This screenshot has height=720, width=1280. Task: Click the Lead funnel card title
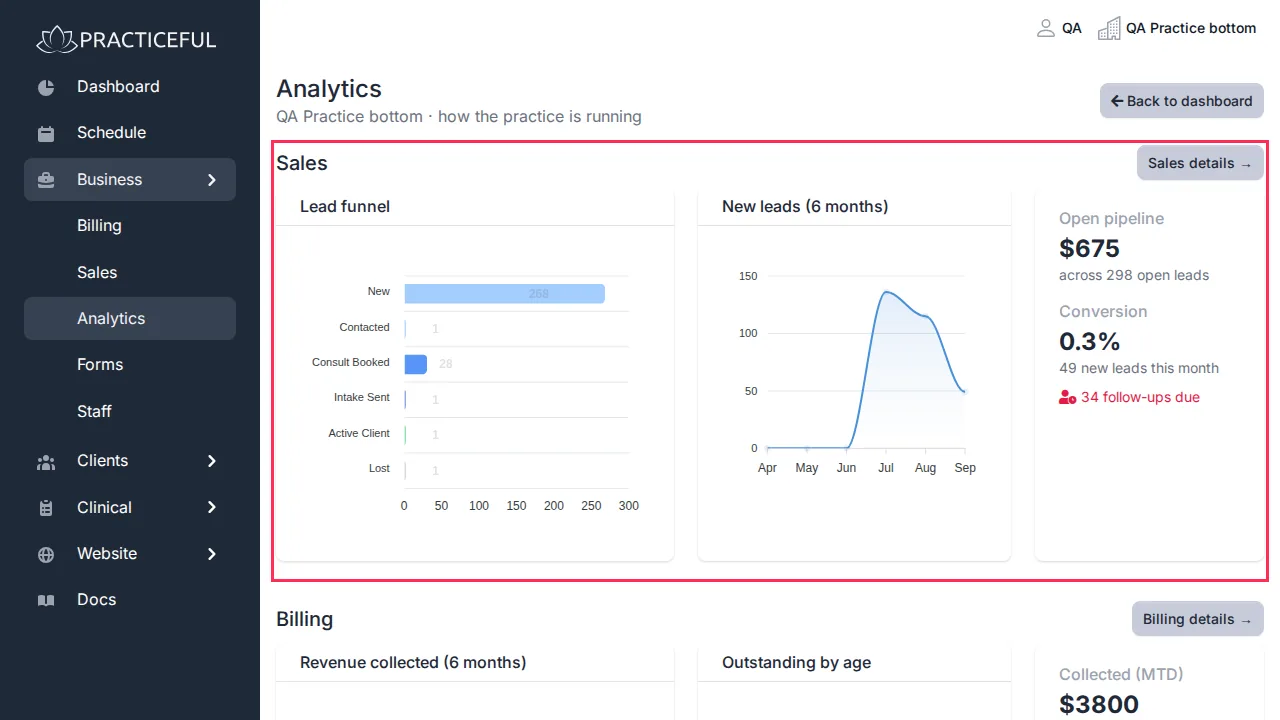pyautogui.click(x=345, y=207)
